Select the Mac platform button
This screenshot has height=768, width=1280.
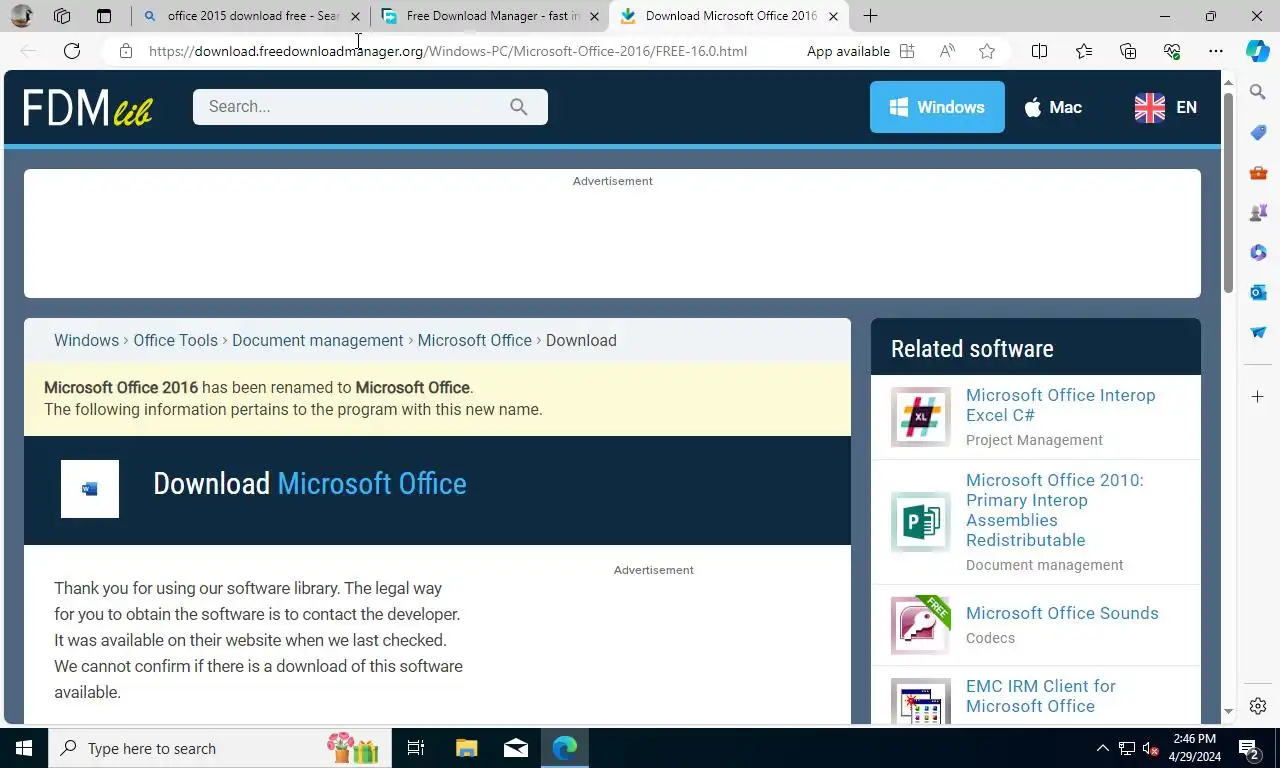tap(1053, 107)
